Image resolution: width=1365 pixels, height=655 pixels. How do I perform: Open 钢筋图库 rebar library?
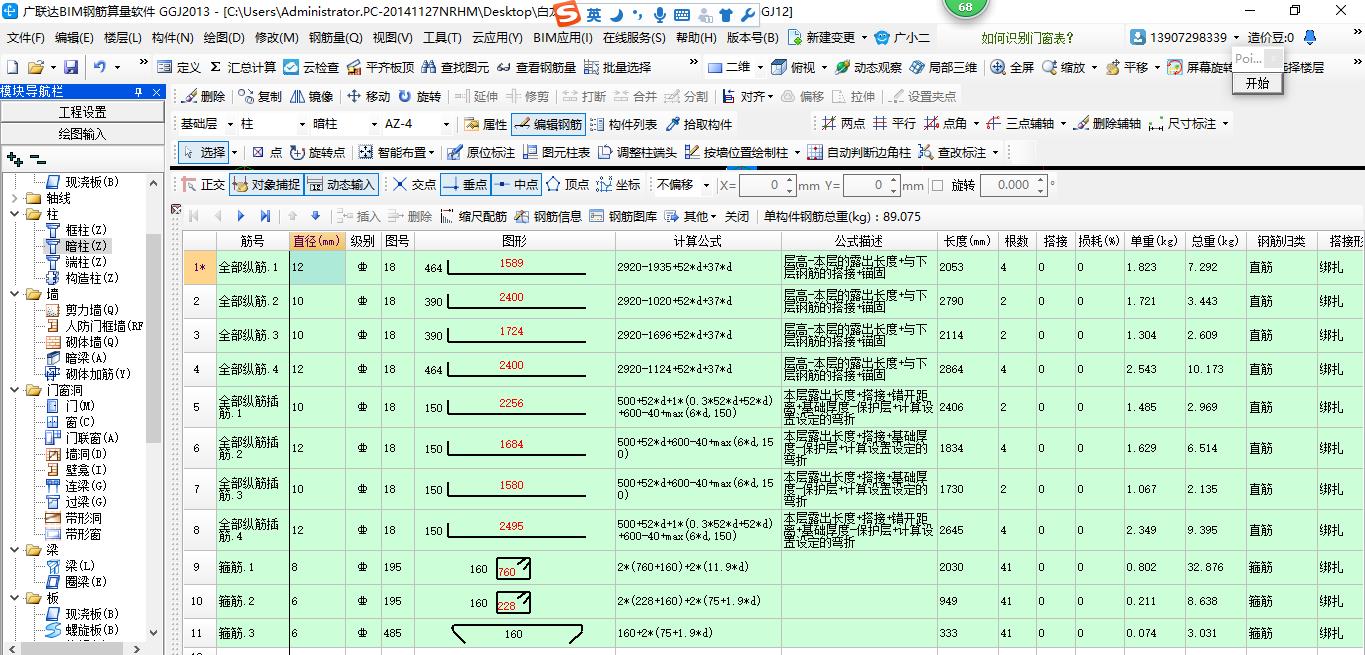pos(624,216)
